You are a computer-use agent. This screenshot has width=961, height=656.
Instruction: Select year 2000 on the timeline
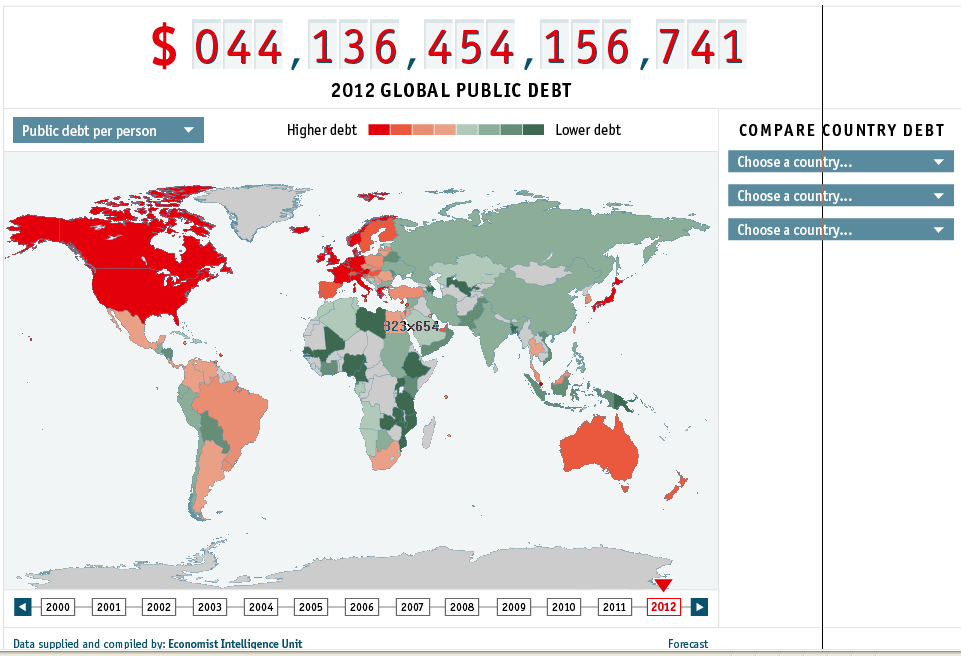(x=58, y=607)
